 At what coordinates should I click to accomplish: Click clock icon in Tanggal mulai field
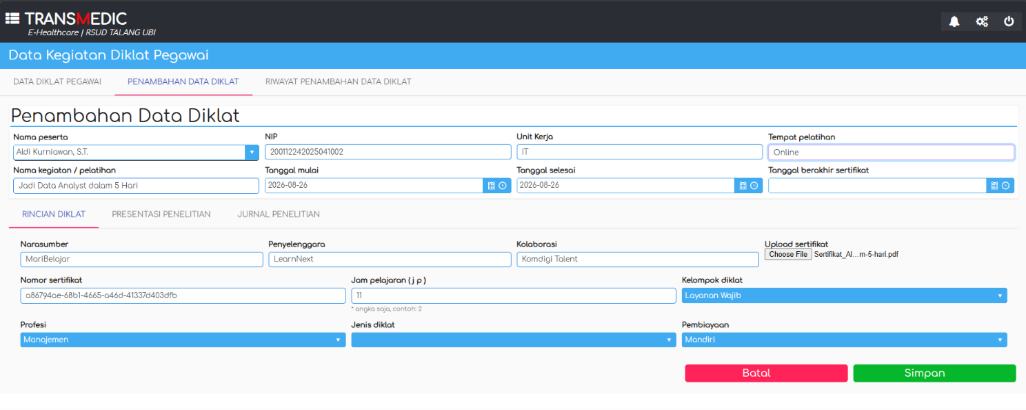(x=502, y=186)
